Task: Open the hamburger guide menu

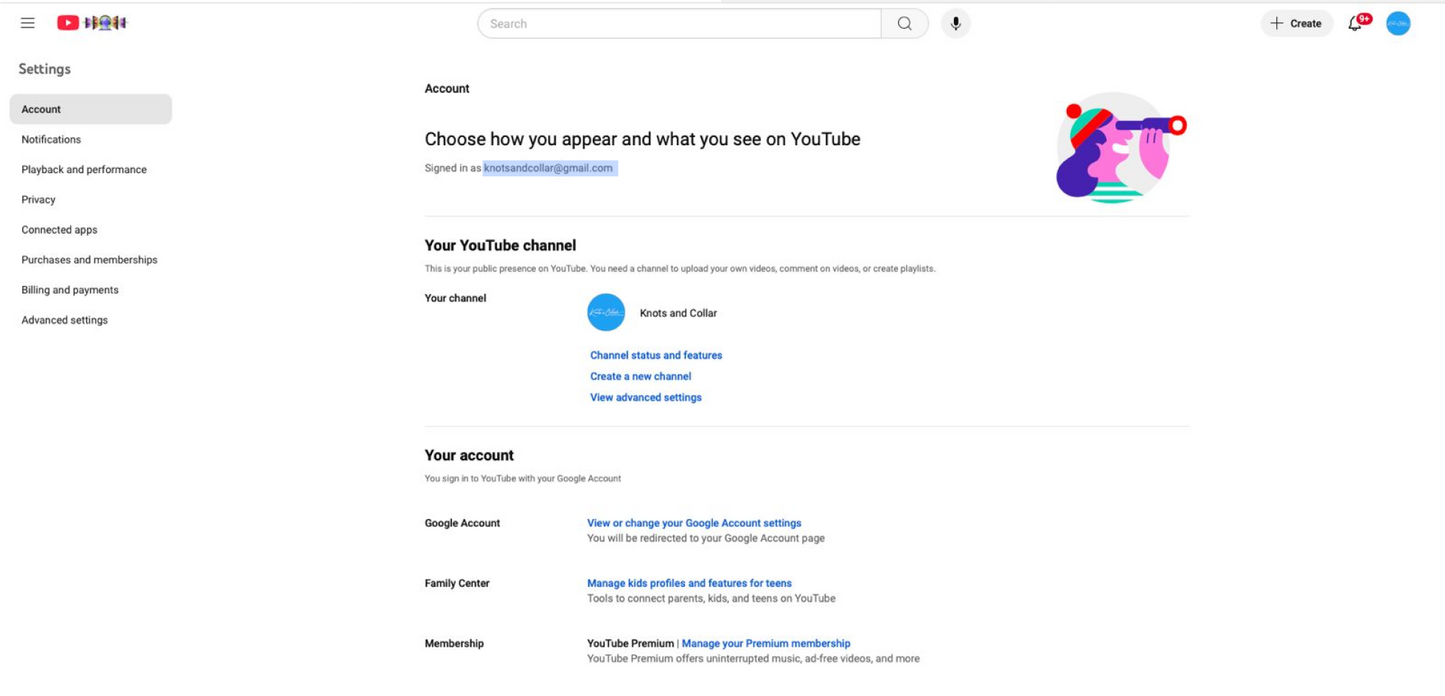Action: click(28, 23)
